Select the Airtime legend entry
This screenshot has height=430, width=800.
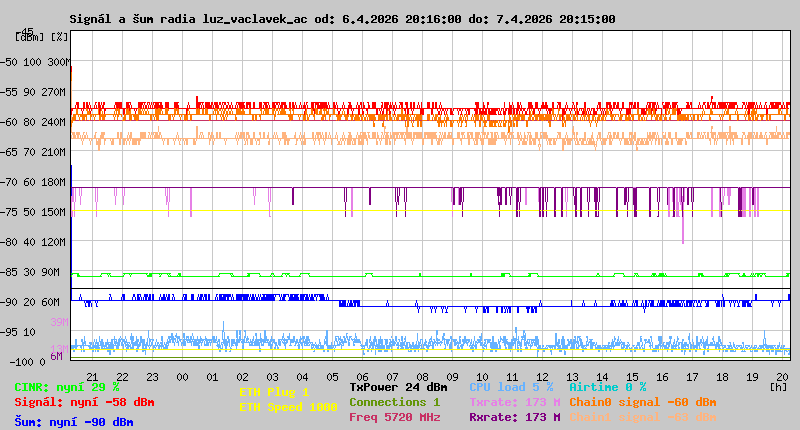pos(607,387)
